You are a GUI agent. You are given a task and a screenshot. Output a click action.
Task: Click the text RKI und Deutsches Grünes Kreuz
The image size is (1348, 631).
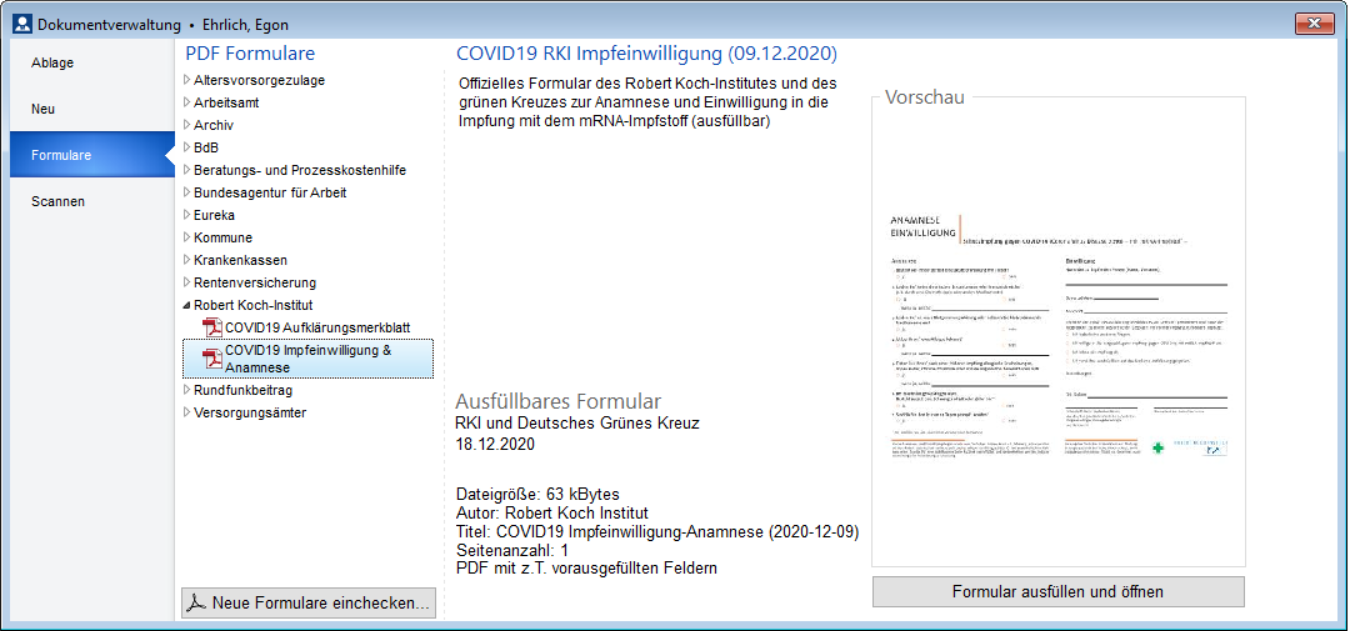577,423
